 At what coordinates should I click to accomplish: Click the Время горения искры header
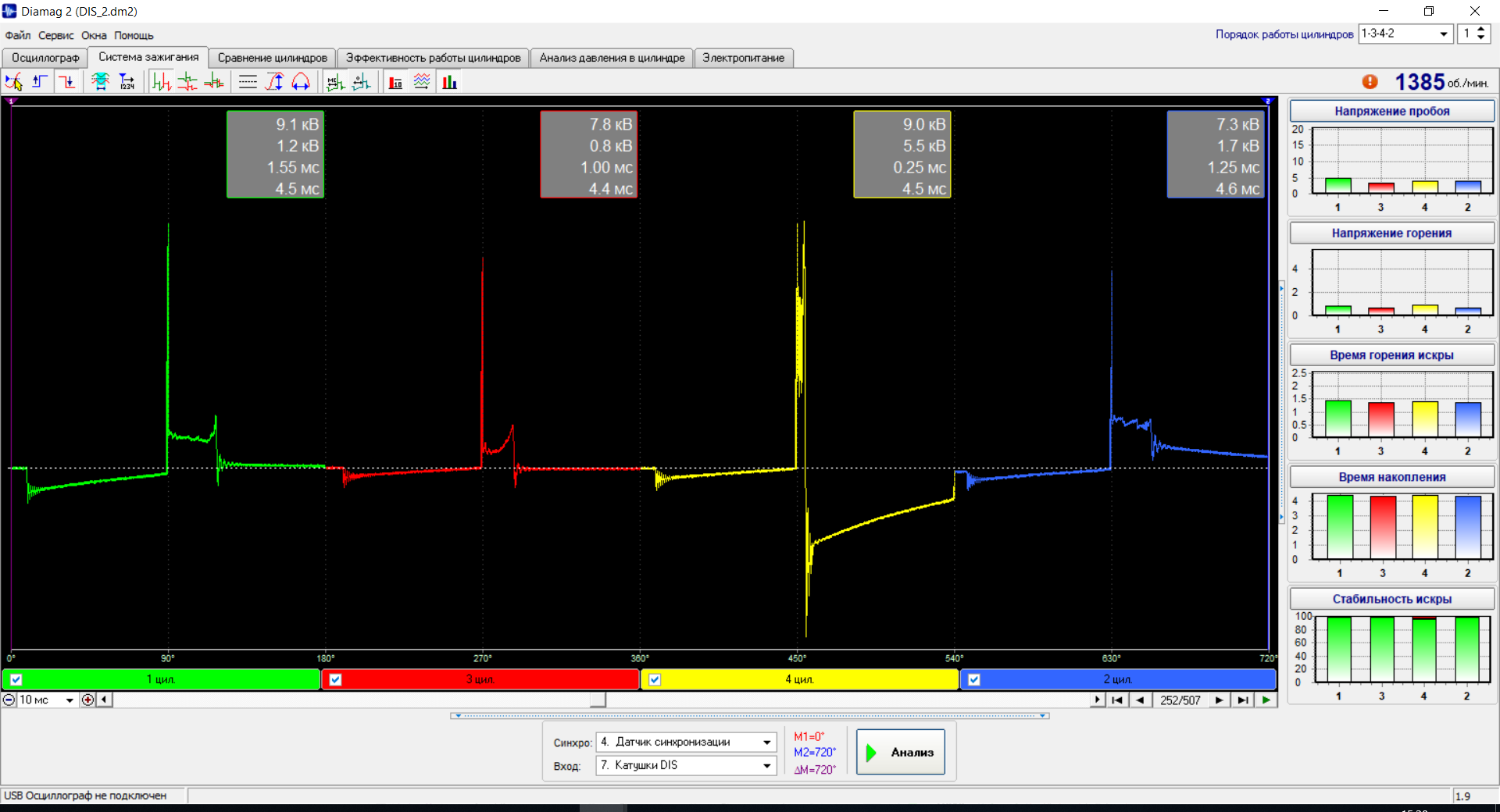pyautogui.click(x=1391, y=354)
